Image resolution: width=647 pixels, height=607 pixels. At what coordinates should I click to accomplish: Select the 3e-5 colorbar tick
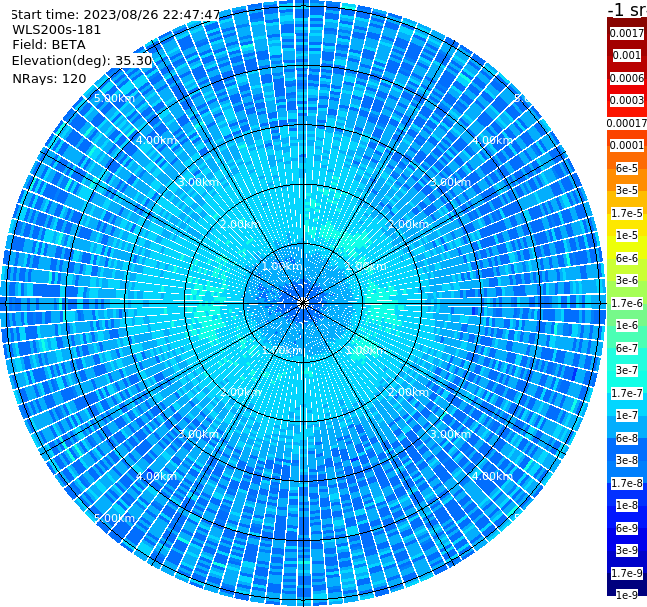click(627, 190)
